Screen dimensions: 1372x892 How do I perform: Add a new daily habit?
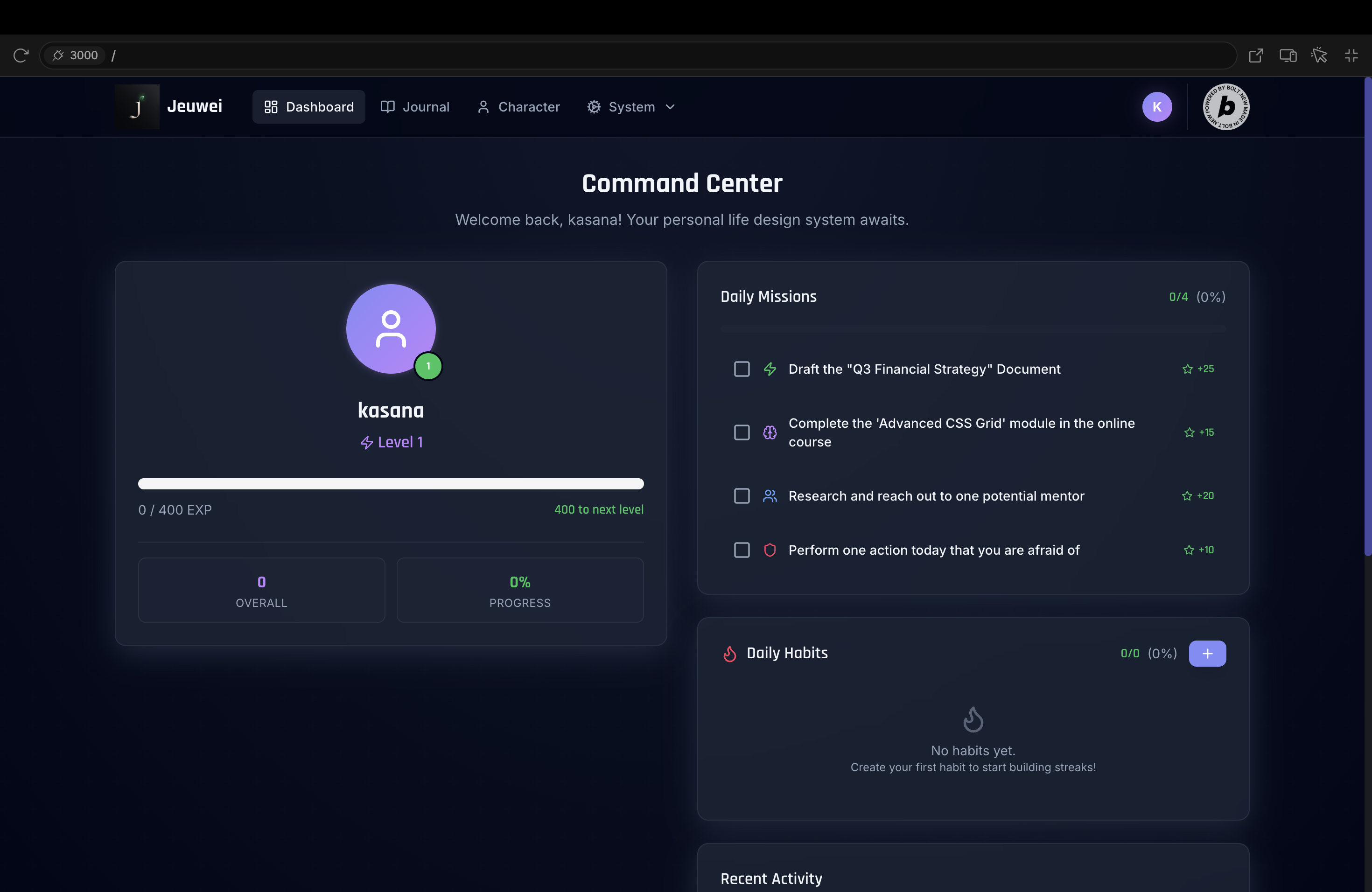[x=1207, y=654]
